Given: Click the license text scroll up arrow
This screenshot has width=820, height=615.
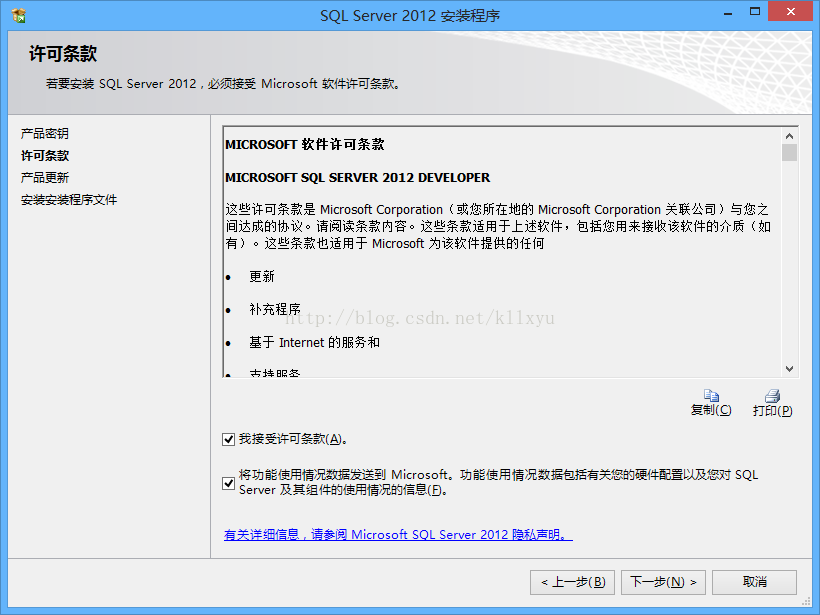Looking at the screenshot, I should [x=789, y=136].
